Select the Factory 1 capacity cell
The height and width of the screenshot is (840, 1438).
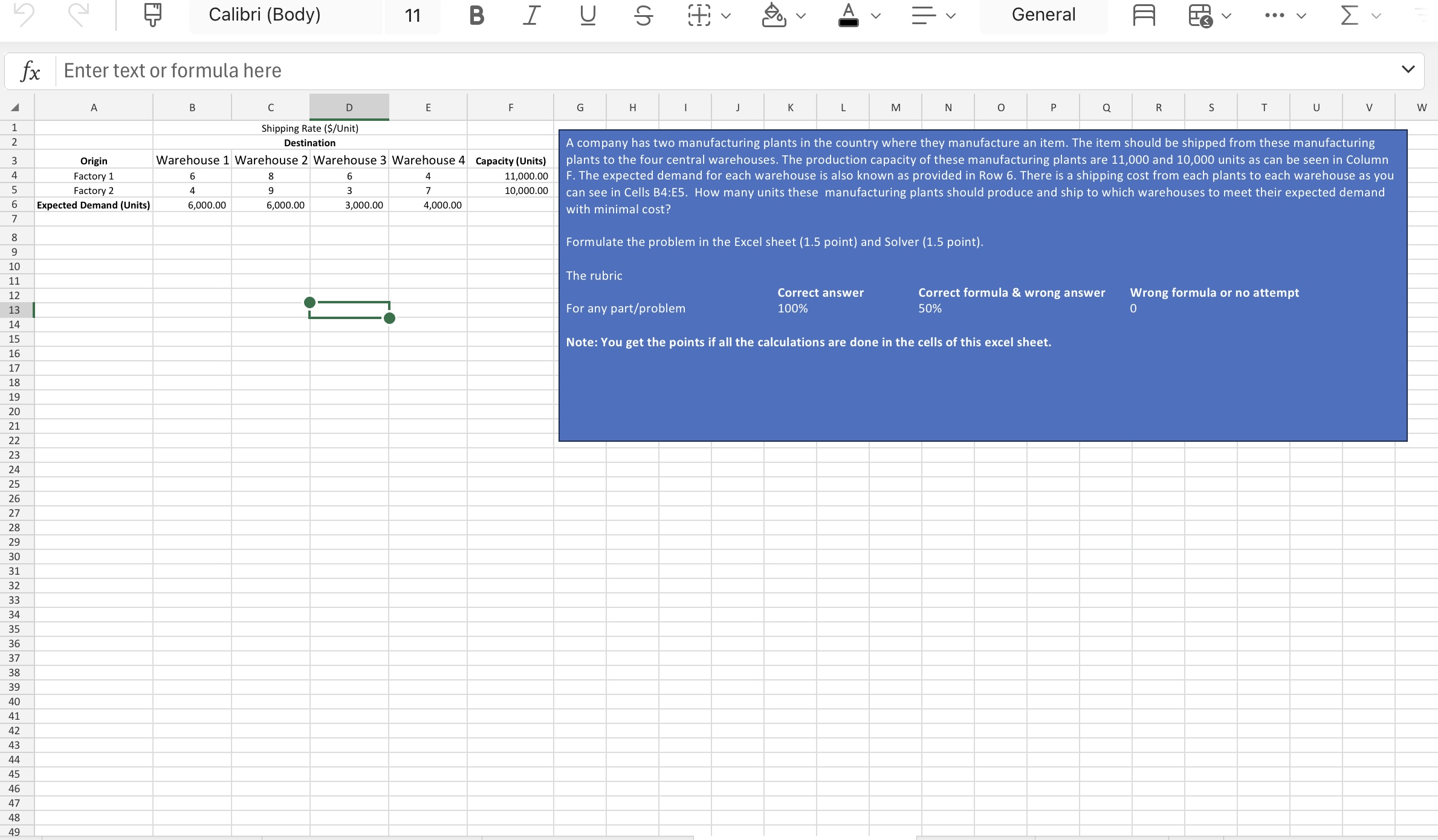point(511,176)
